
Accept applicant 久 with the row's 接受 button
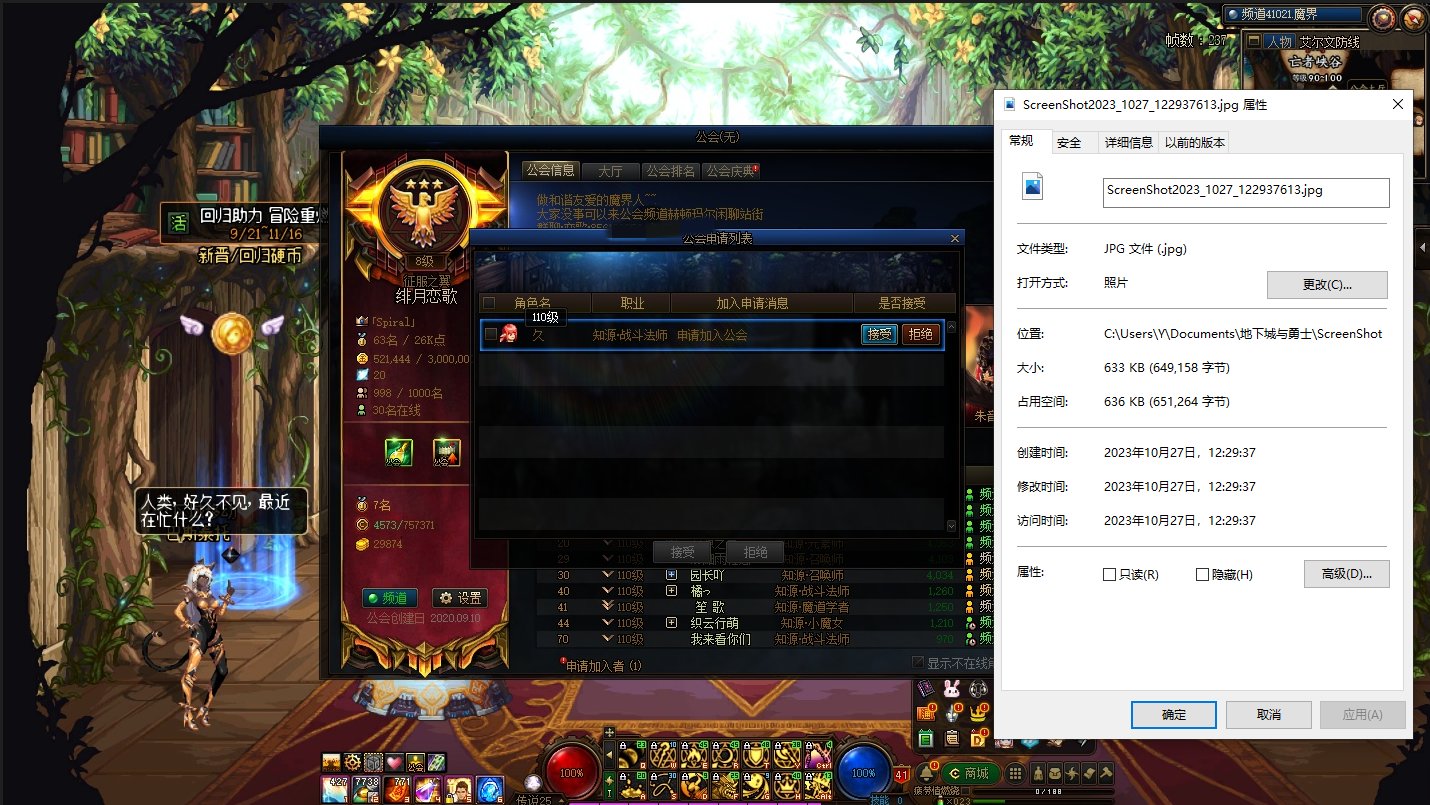tap(880, 334)
